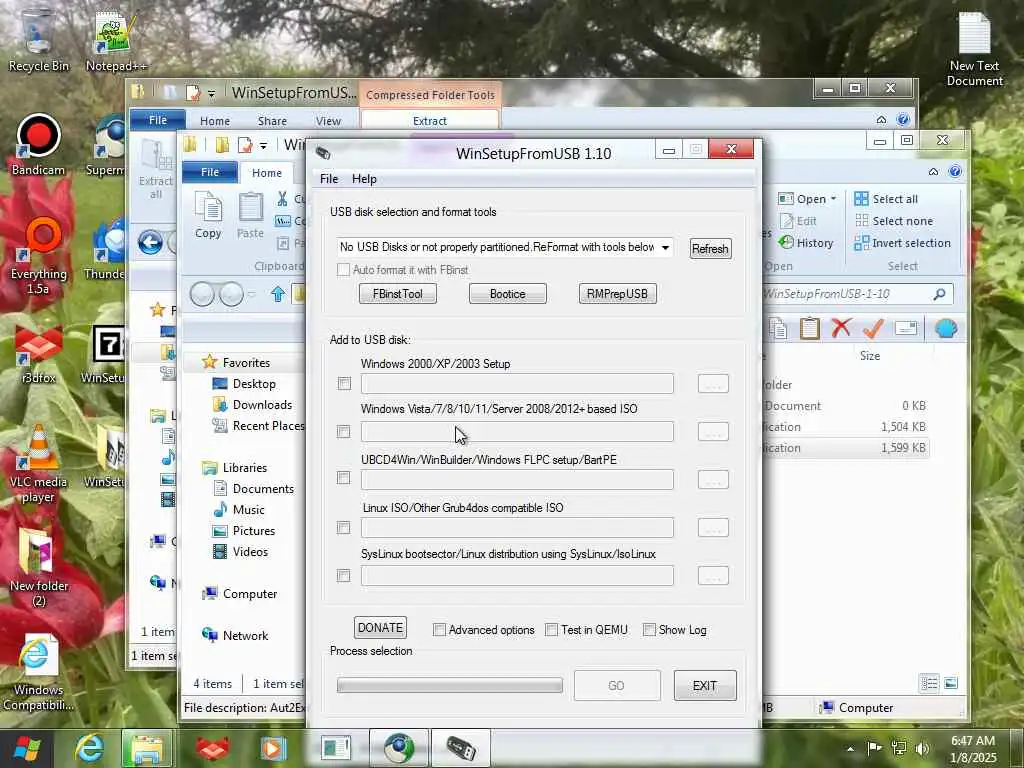Click the volume icon in system tray
1024x768 pixels.
click(922, 748)
